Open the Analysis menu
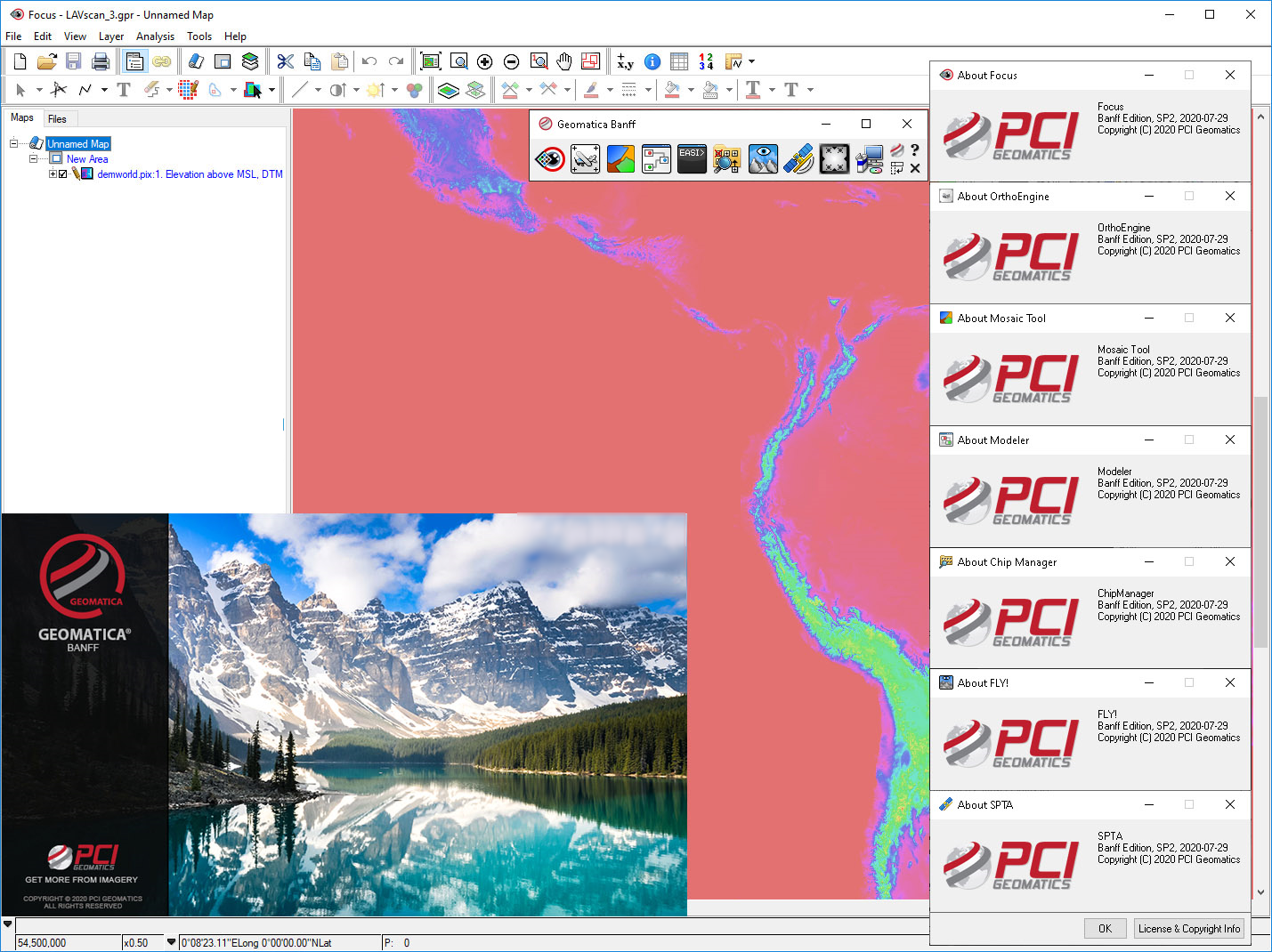The width and height of the screenshot is (1272, 952). pyautogui.click(x=155, y=36)
